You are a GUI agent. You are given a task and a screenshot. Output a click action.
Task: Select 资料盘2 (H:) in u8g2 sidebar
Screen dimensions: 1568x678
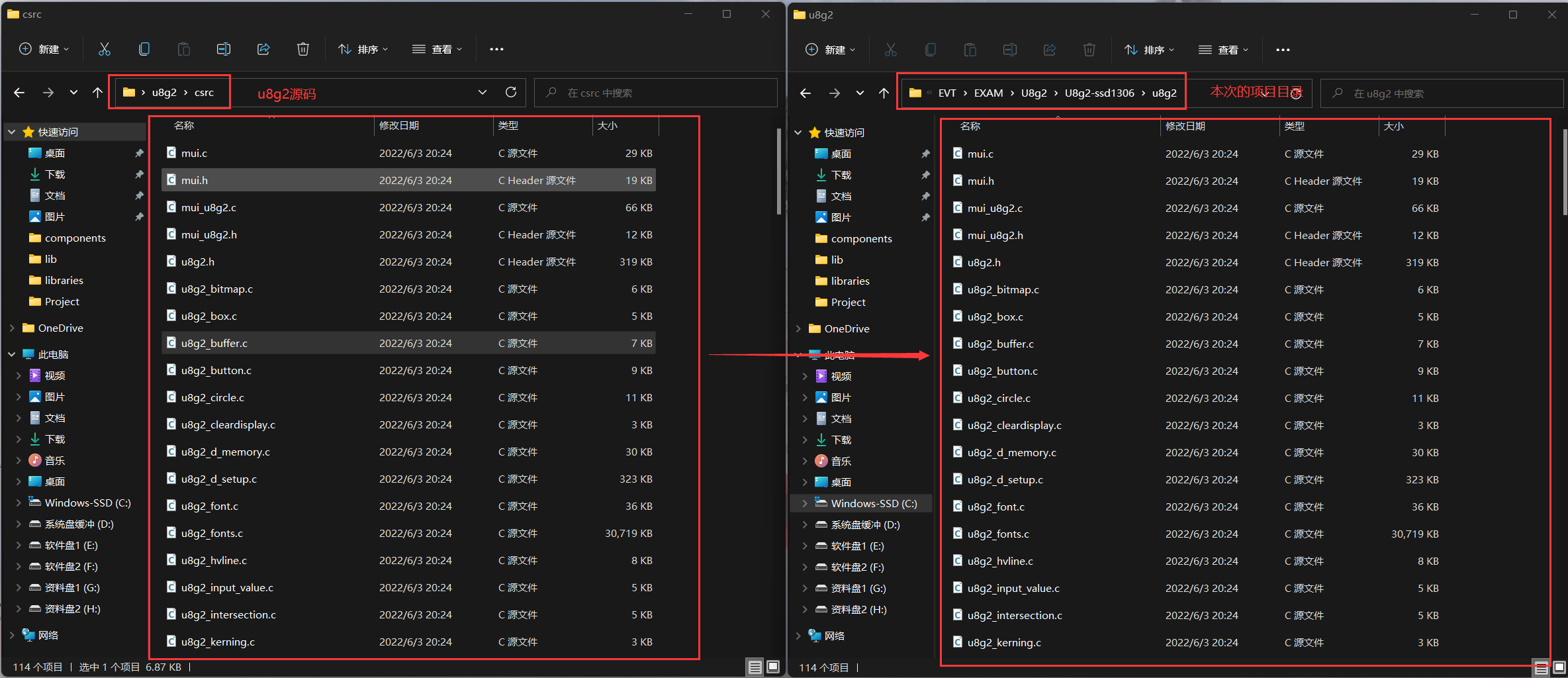pos(858,609)
